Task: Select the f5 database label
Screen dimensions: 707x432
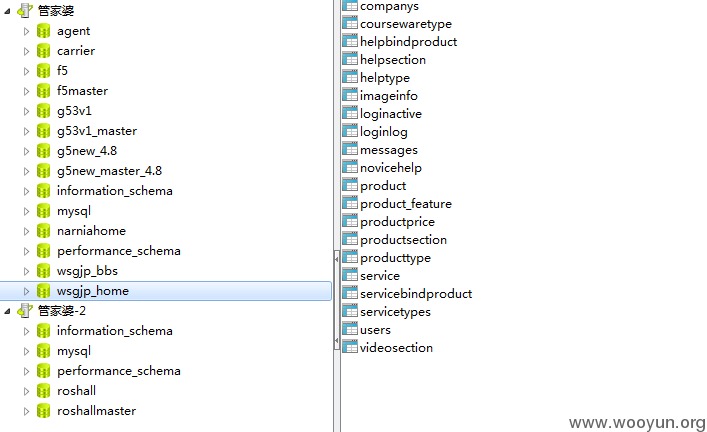Action: (x=62, y=71)
